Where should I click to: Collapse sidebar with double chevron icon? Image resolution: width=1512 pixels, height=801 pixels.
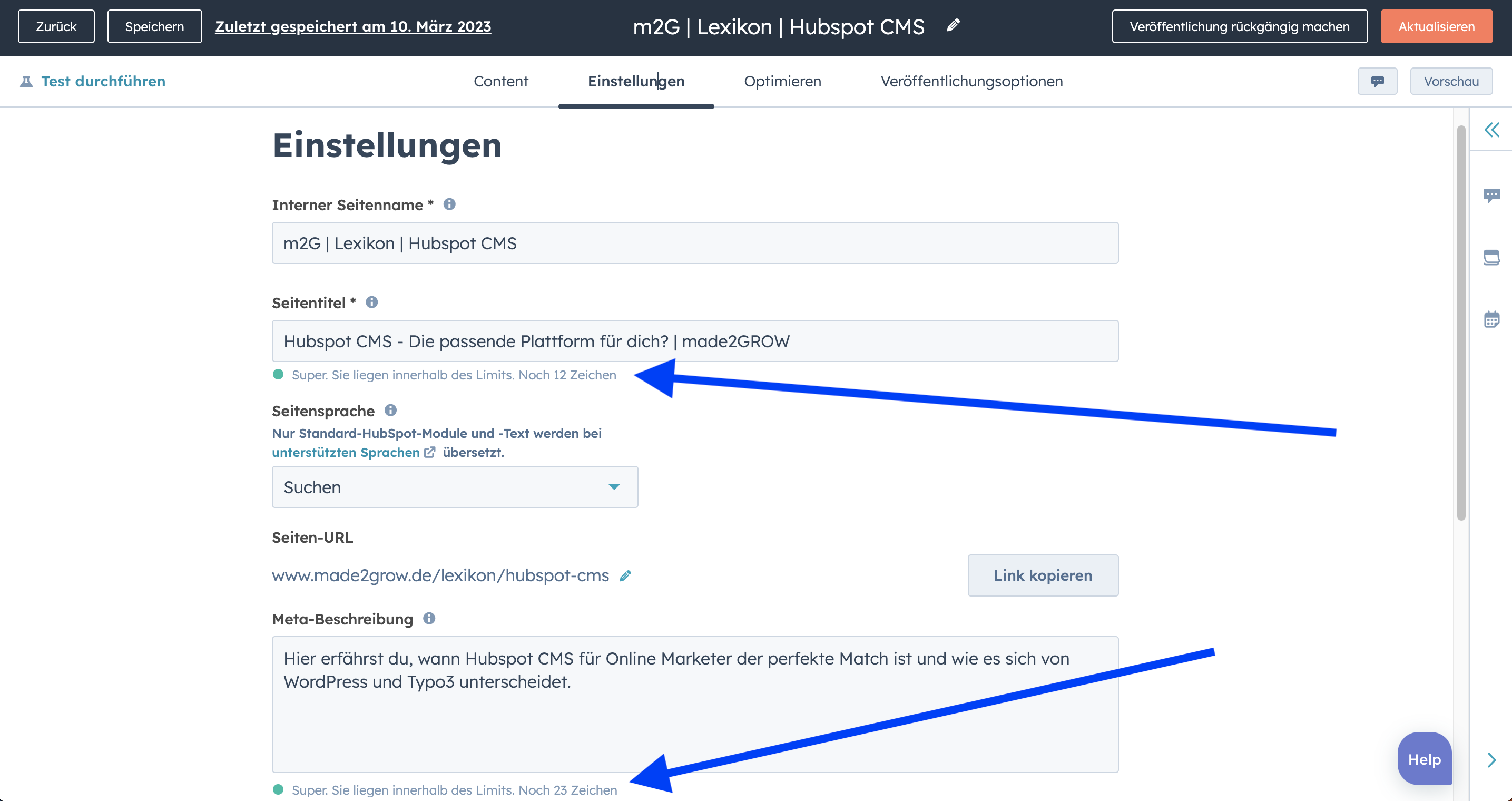coord(1491,130)
